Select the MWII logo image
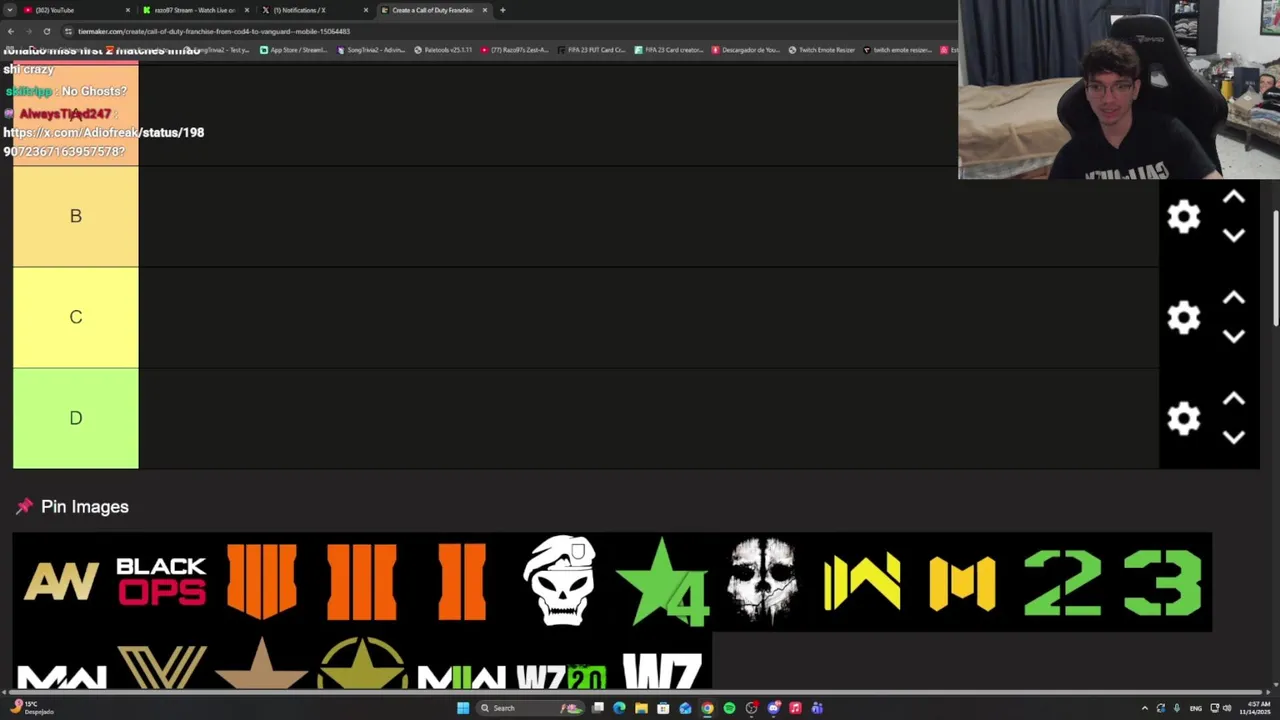 tap(462, 662)
